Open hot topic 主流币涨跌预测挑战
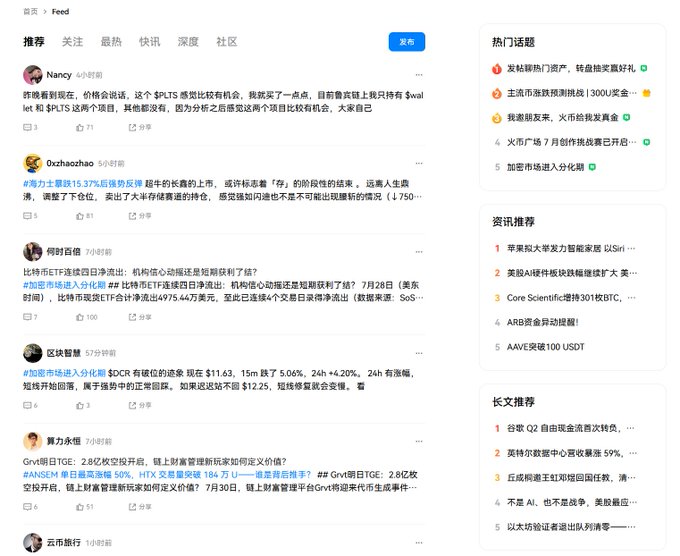Image resolution: width=680 pixels, height=556 pixels. click(x=572, y=93)
